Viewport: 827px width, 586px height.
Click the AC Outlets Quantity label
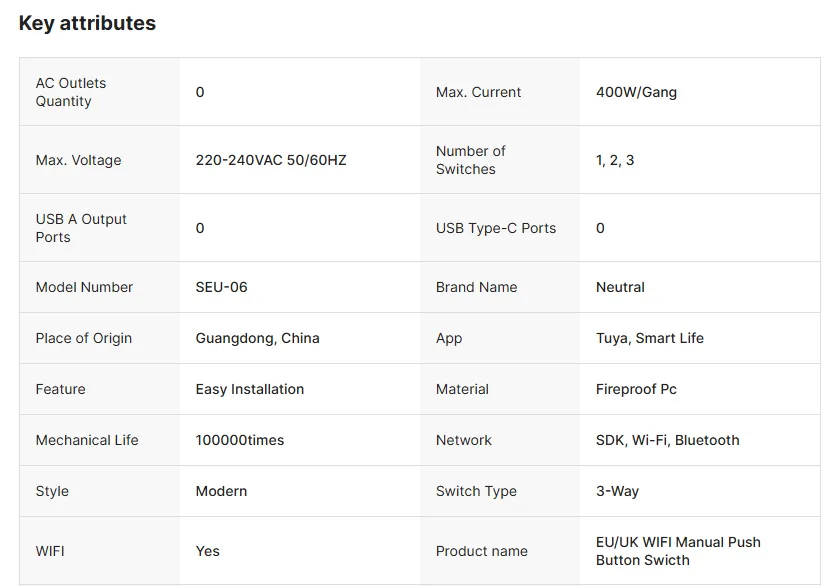[71, 92]
